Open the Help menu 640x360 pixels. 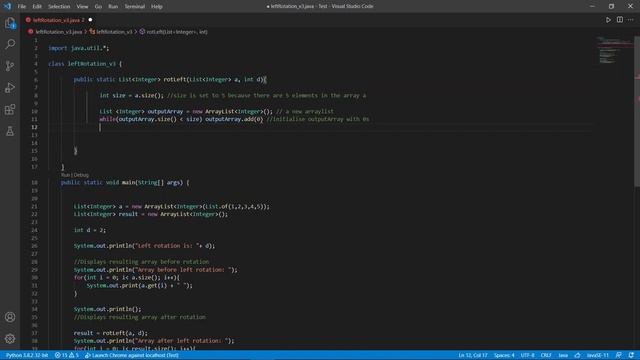tap(157, 7)
